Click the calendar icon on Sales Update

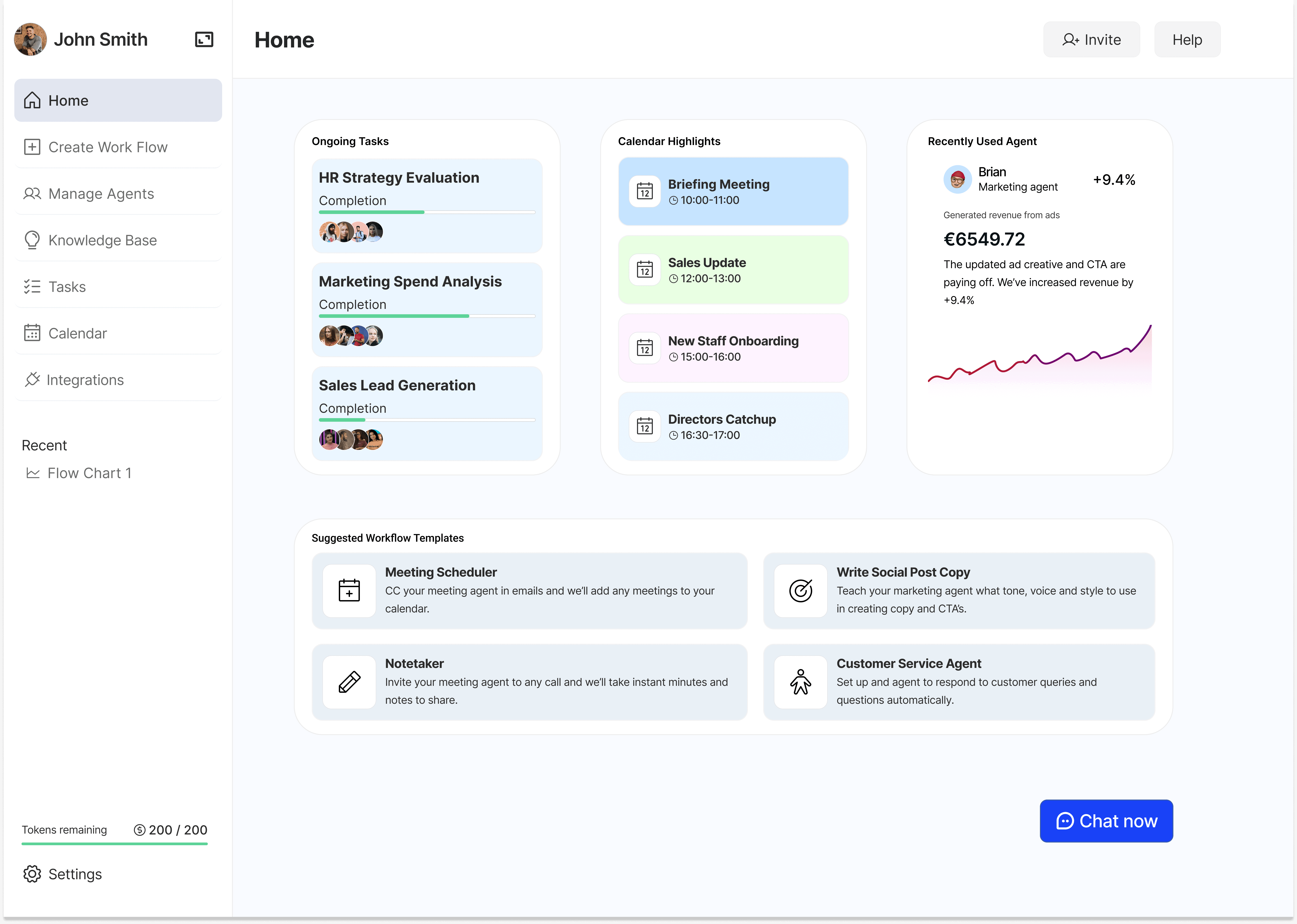645,270
